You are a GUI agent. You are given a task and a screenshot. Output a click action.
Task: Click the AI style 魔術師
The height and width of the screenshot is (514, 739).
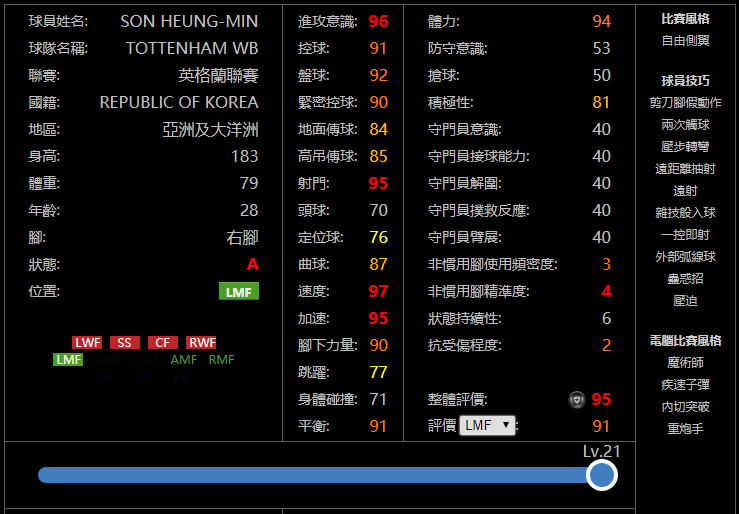pos(686,362)
